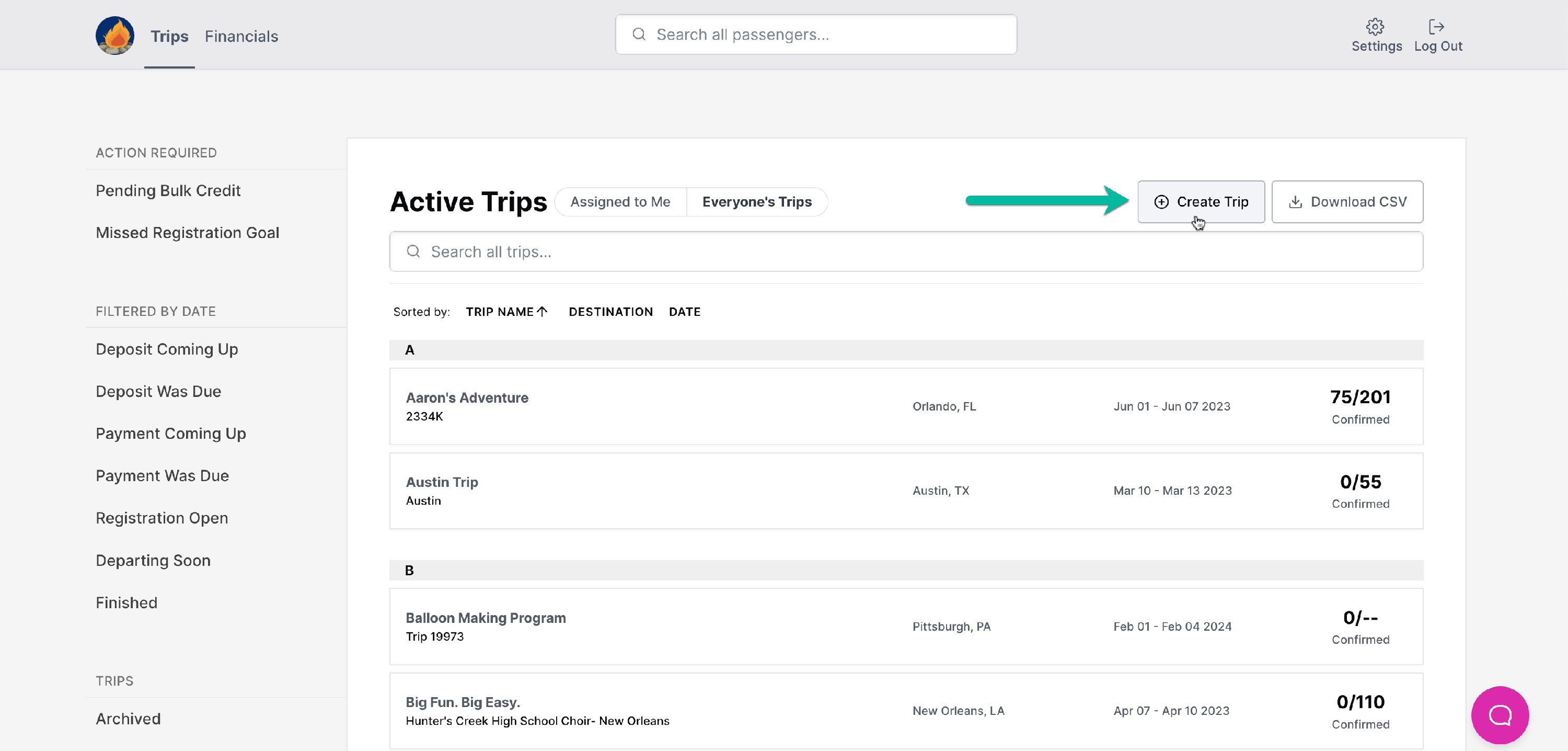
Task: Sort trips by Destination
Action: click(610, 312)
